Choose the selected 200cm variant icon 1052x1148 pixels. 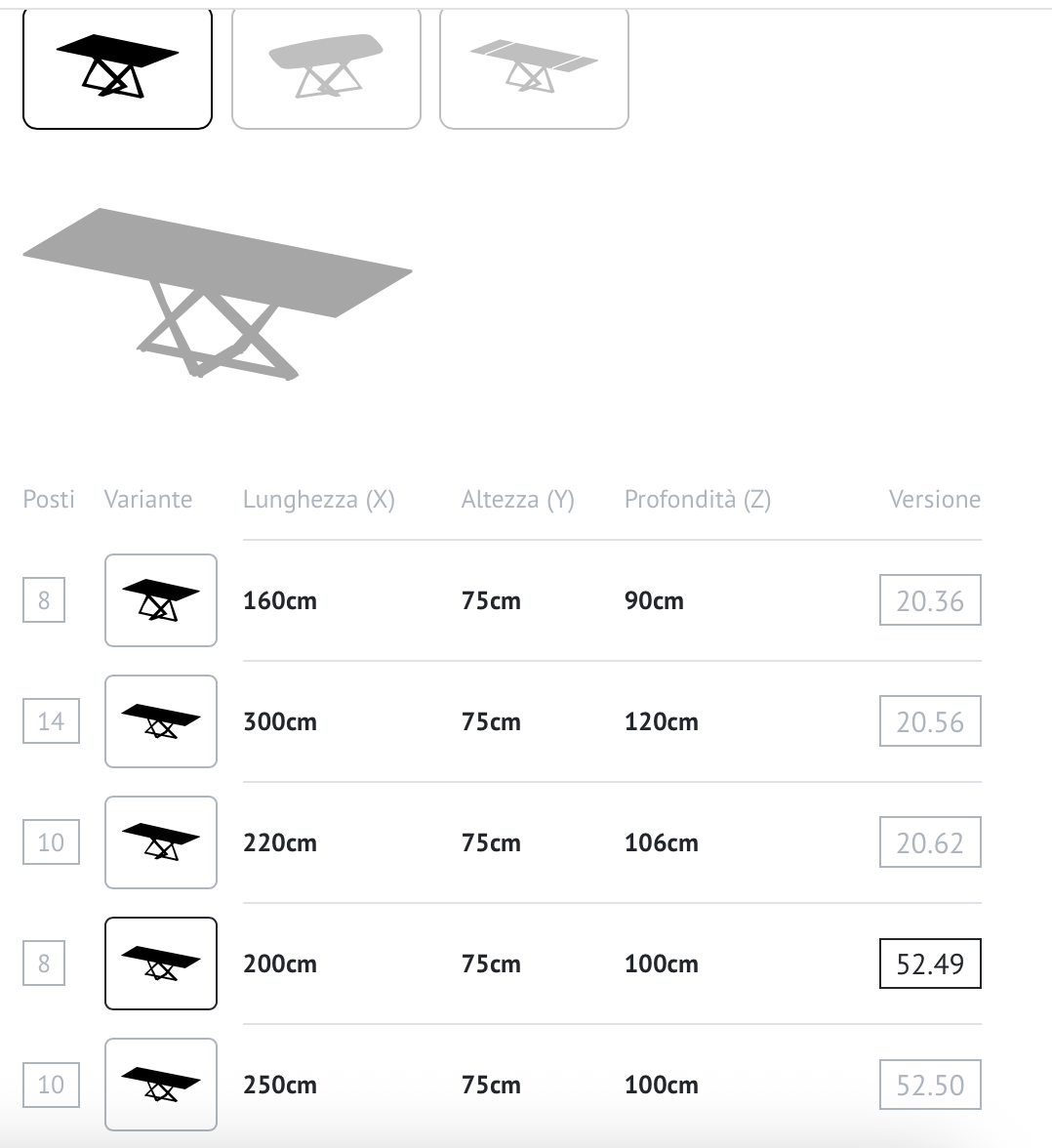161,963
